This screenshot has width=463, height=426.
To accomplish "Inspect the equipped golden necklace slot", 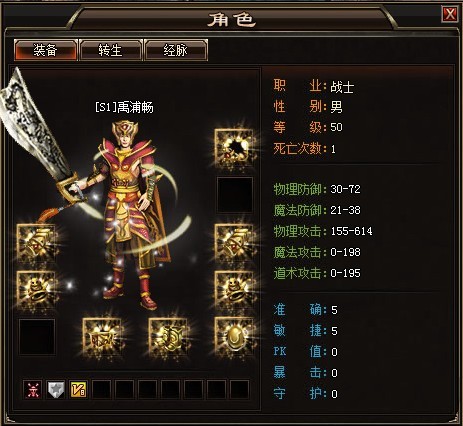I will pos(234,147).
